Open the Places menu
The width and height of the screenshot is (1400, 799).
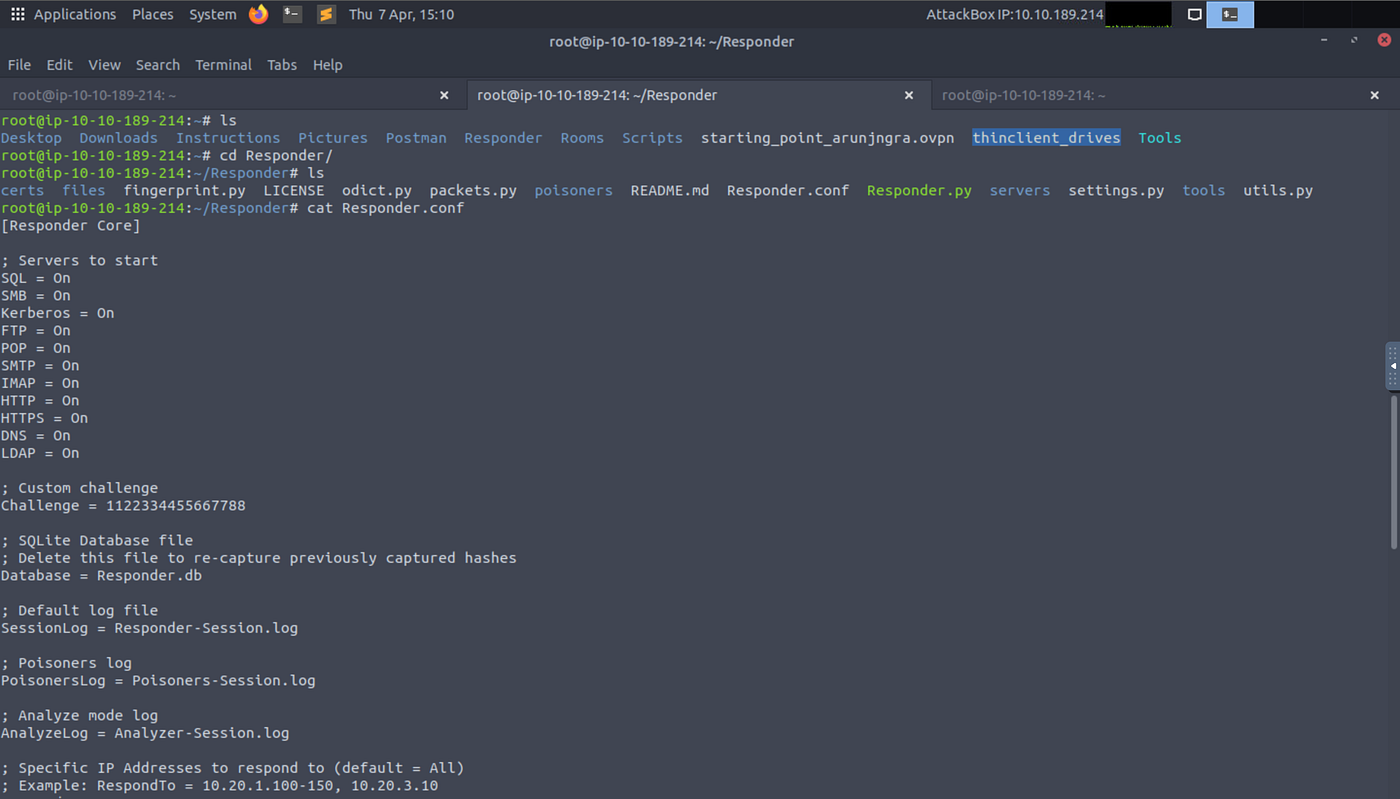click(x=152, y=14)
